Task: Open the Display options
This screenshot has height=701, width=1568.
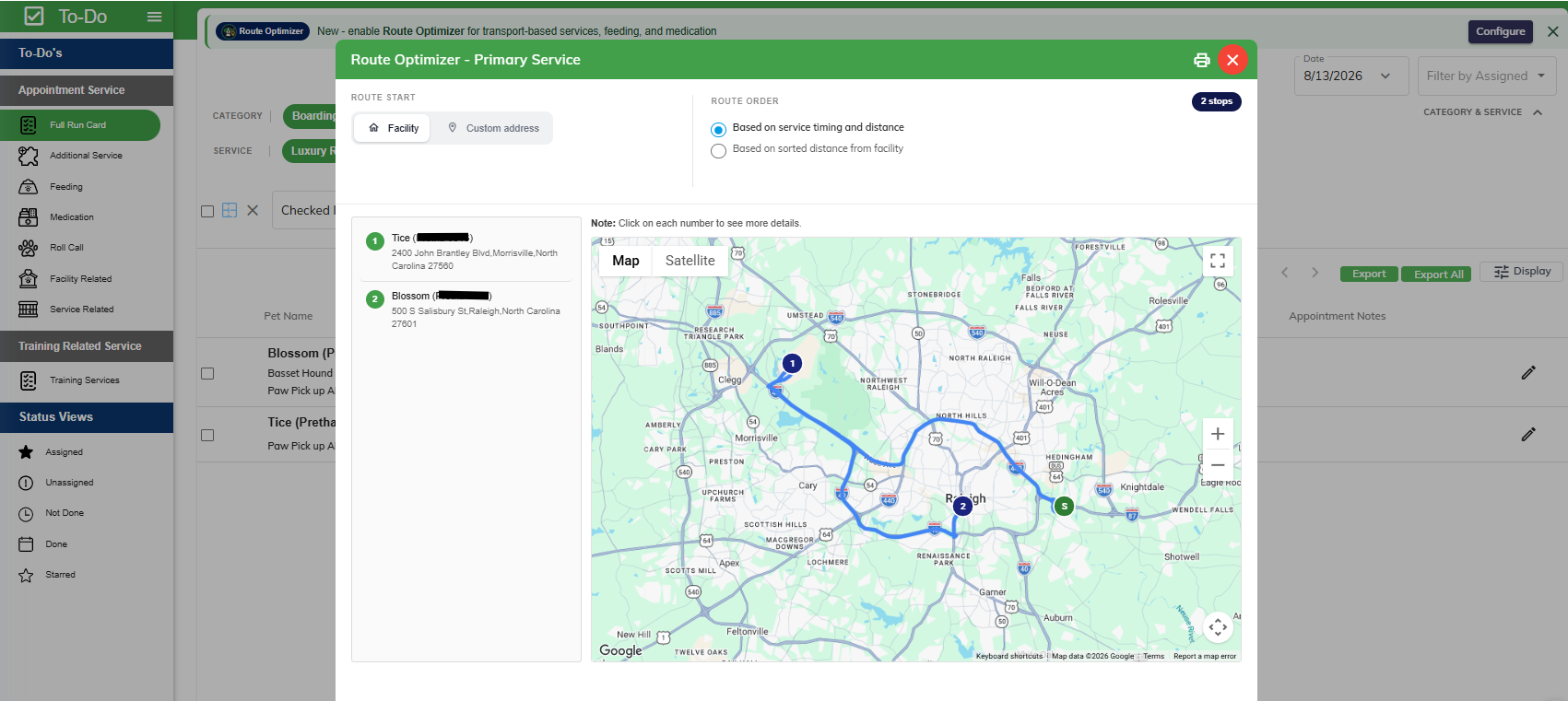Action: tap(1522, 272)
